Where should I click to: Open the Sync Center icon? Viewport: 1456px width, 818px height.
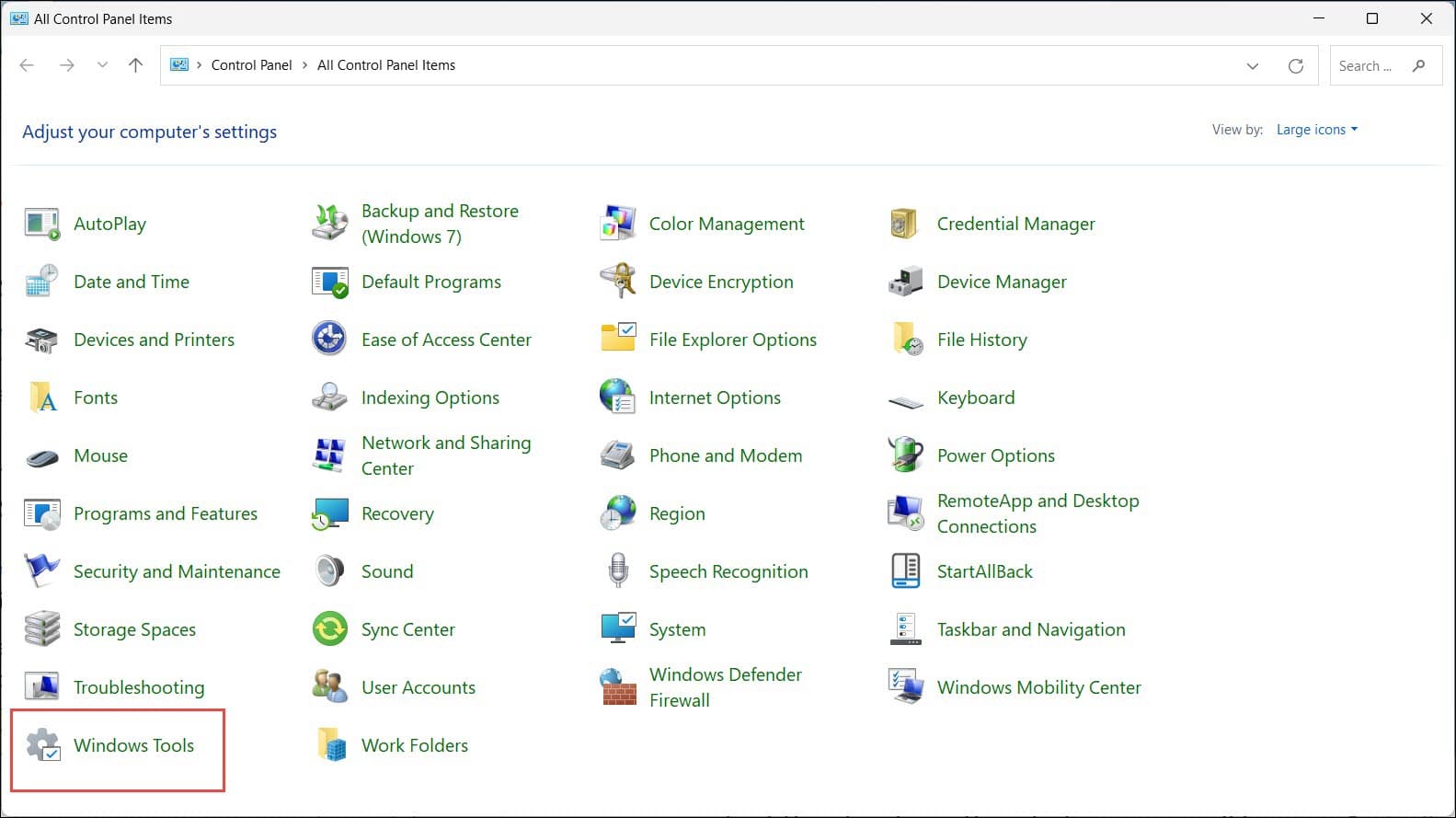330,629
